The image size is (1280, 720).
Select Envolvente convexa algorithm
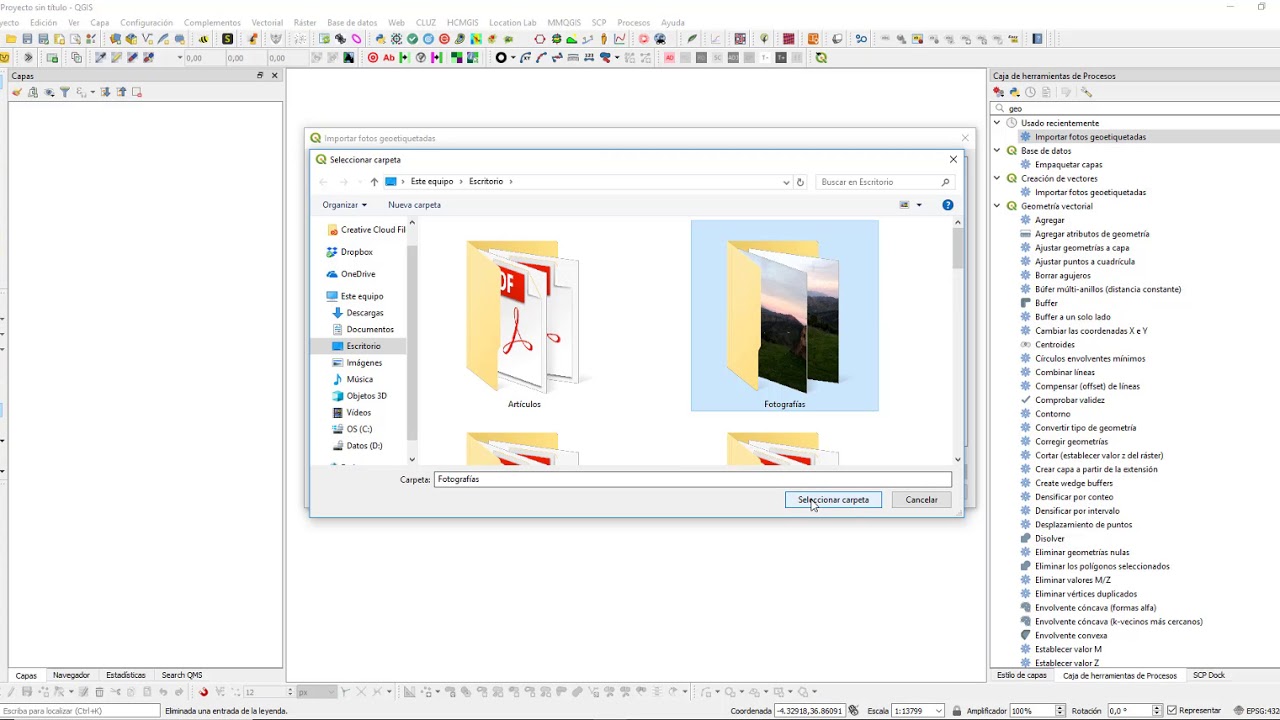tap(1071, 635)
